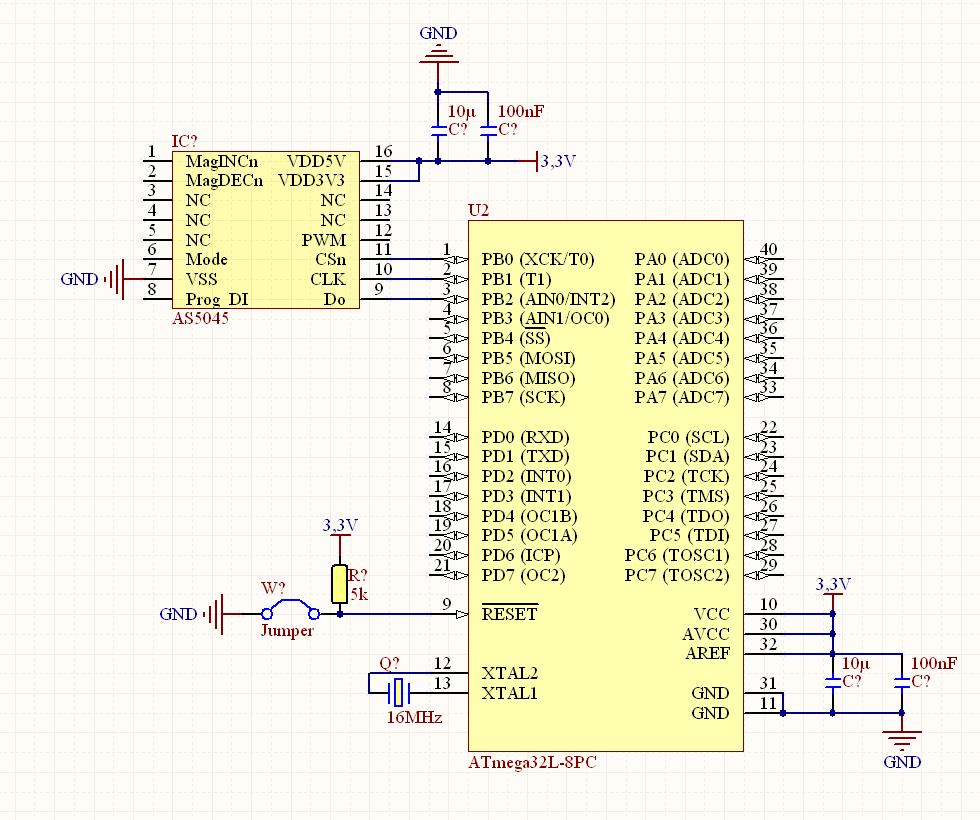Click the 'Q?' designator text
980x820 pixels.
pos(389,663)
